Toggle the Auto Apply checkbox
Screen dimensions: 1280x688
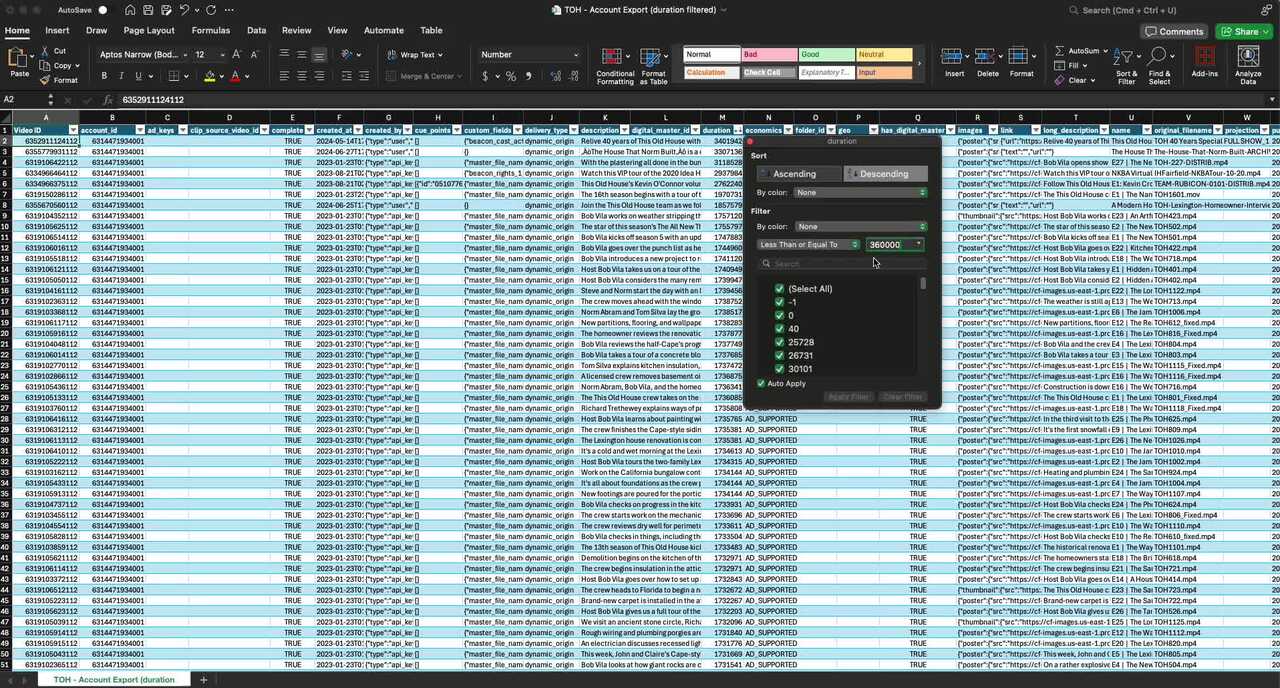click(x=761, y=384)
